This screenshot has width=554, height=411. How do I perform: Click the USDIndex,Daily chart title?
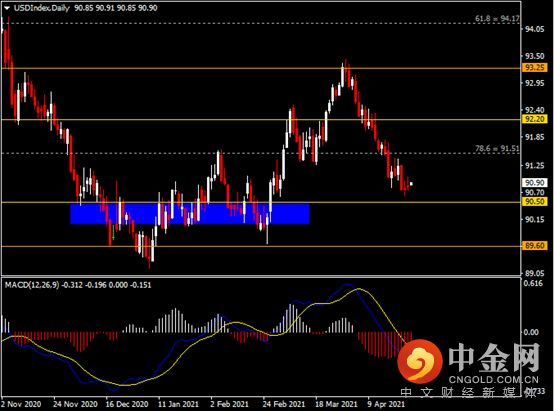click(42, 8)
